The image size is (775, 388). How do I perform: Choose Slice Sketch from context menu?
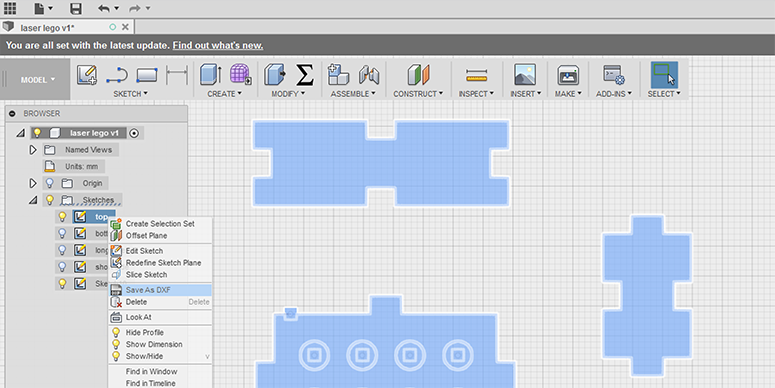click(160, 275)
